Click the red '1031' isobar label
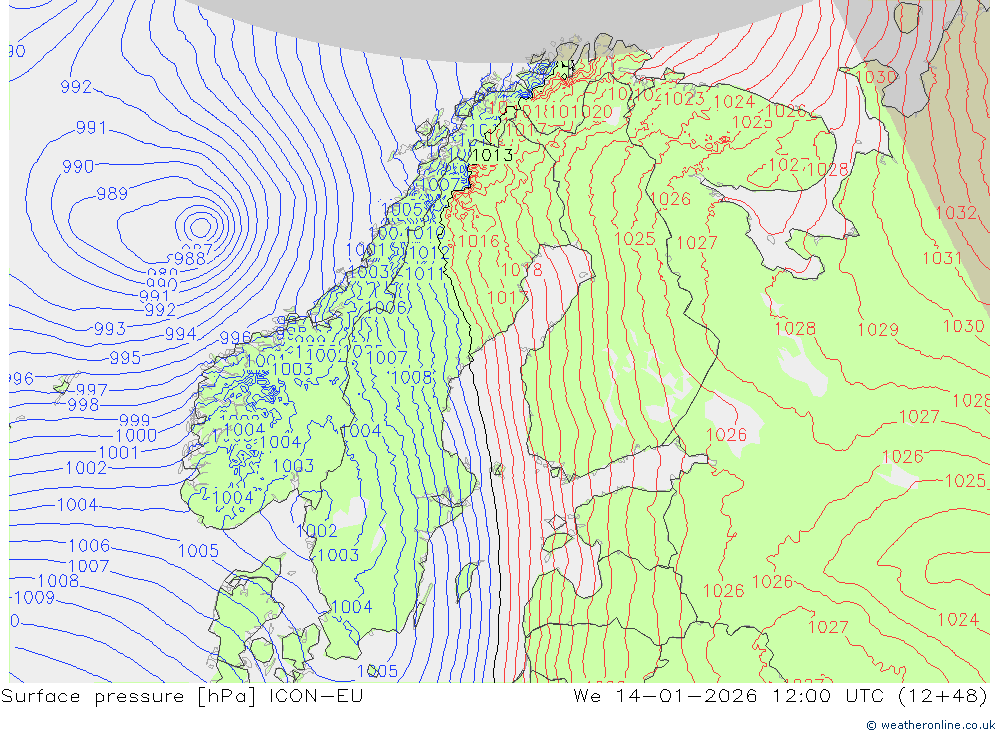Screen dimensions: 1000x733 (942, 258)
